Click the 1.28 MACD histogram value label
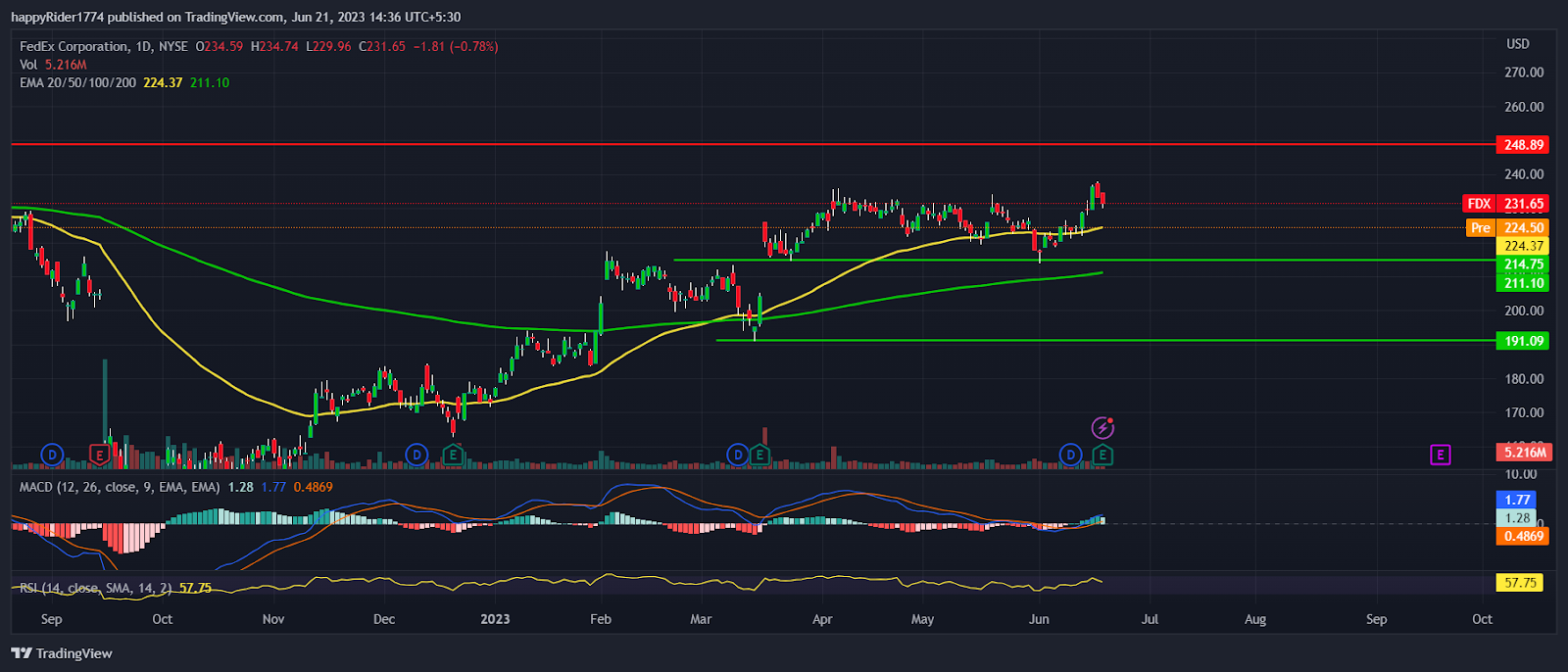 (1517, 518)
